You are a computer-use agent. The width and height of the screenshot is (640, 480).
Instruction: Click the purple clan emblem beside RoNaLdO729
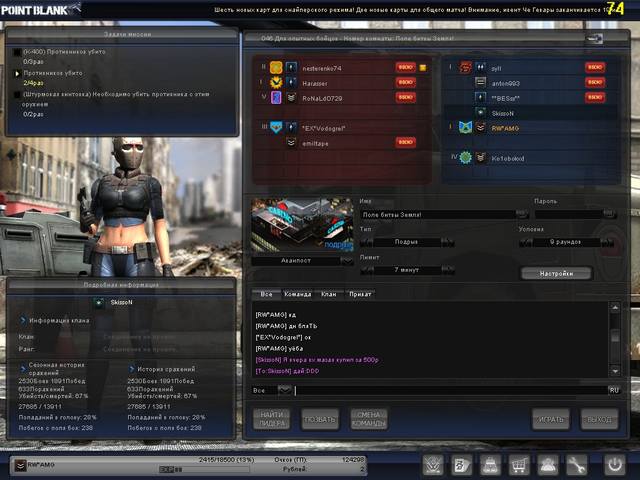(x=276, y=98)
